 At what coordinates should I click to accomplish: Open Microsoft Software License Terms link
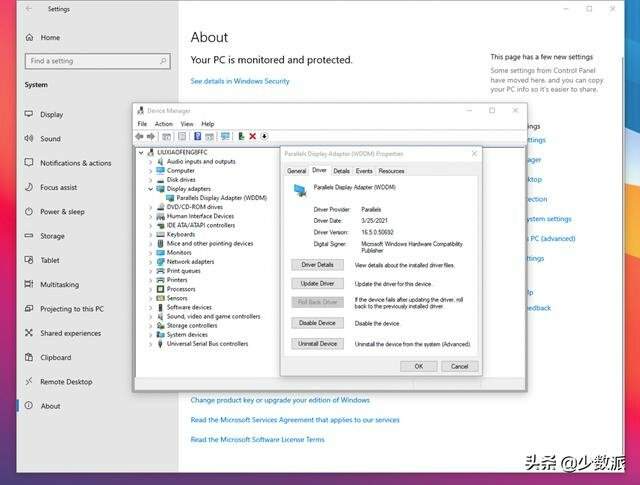[258, 439]
